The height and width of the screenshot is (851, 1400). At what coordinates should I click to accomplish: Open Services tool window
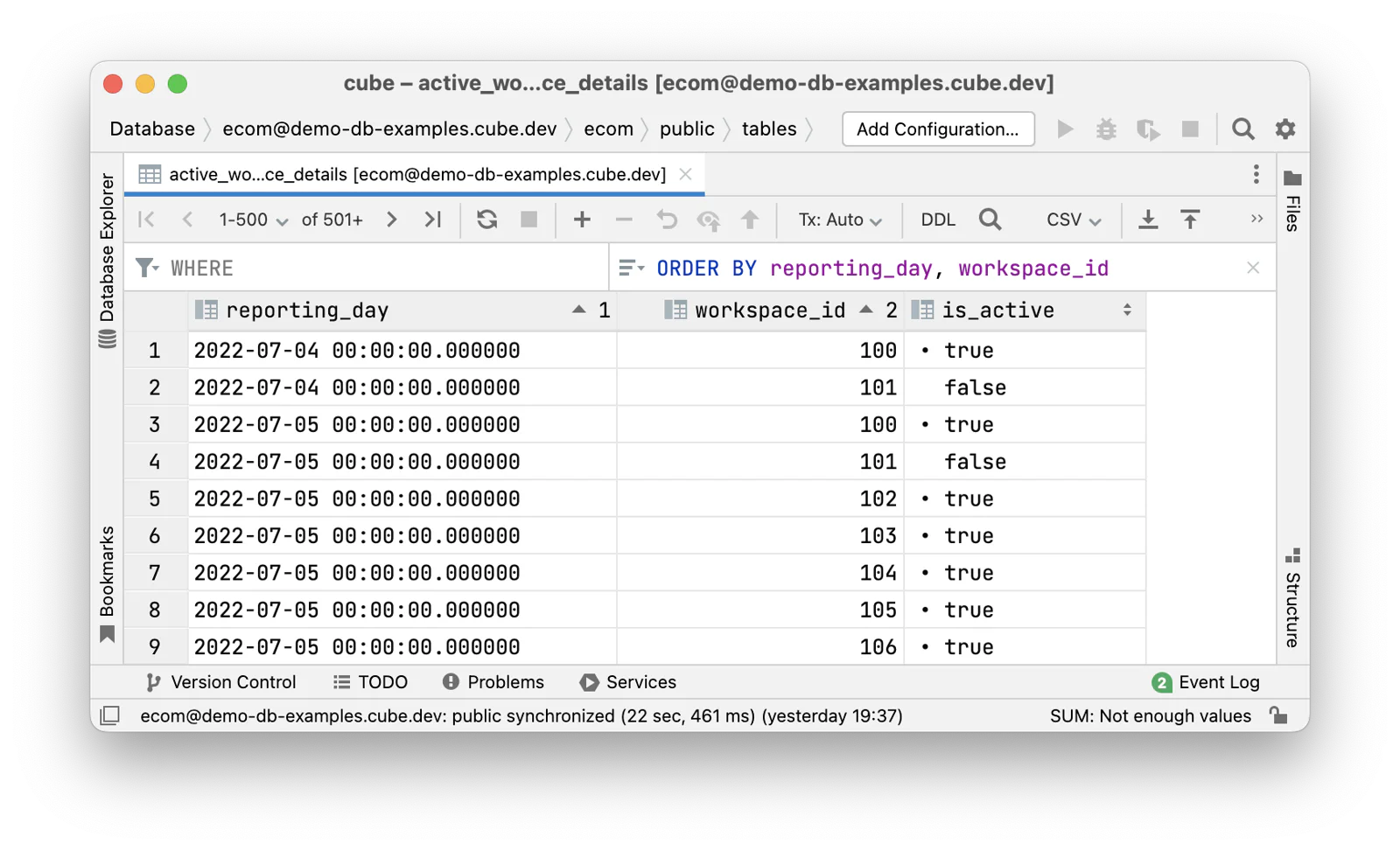[628, 682]
